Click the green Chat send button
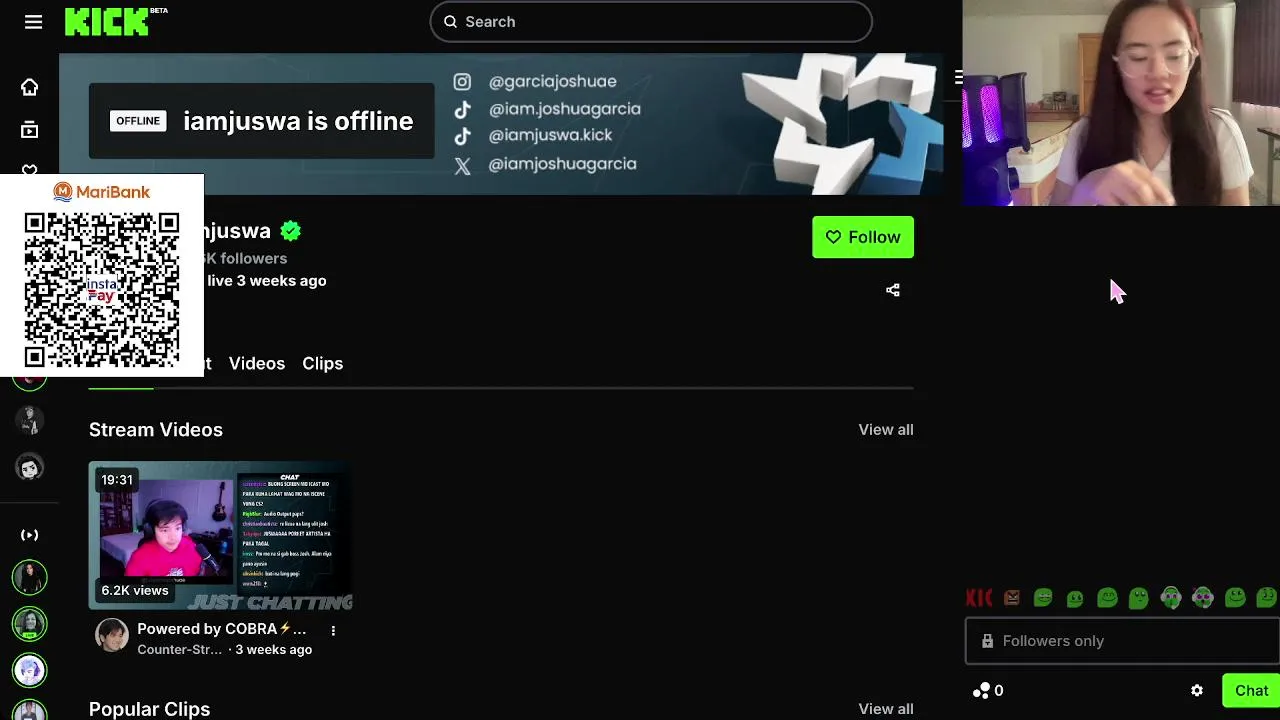Viewport: 1280px width, 720px height. (x=1251, y=690)
